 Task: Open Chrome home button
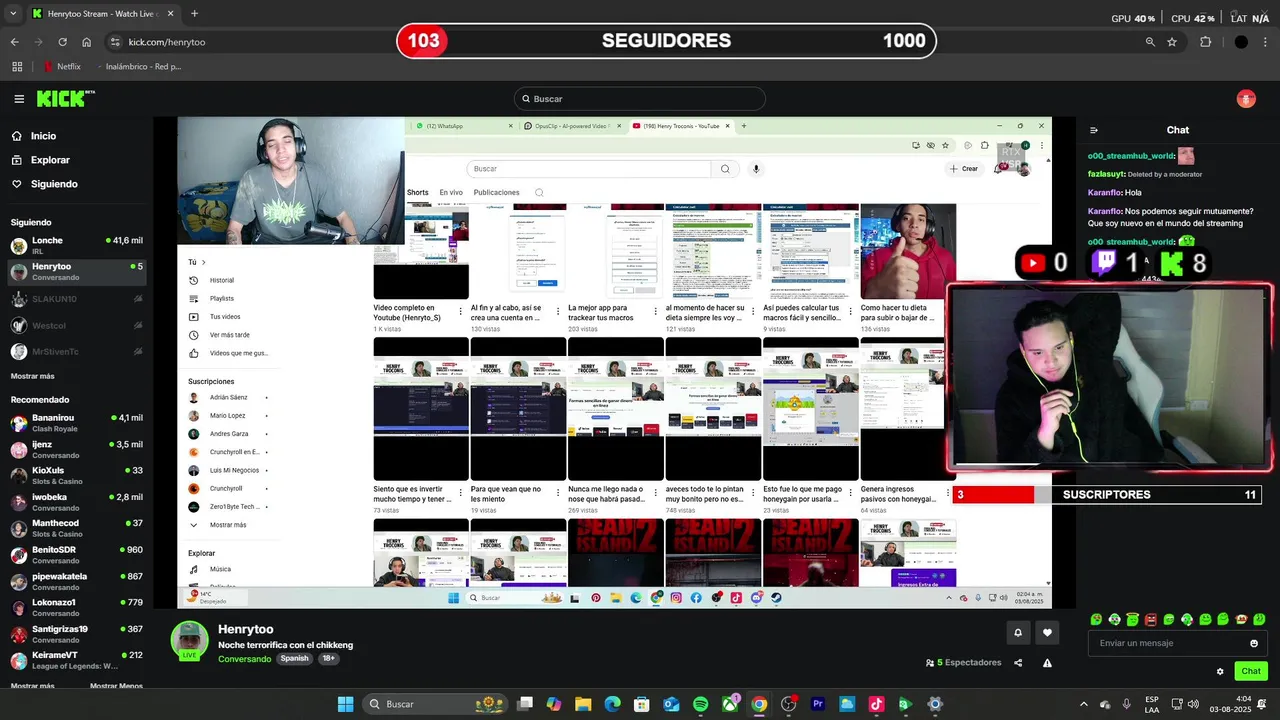coord(87,42)
